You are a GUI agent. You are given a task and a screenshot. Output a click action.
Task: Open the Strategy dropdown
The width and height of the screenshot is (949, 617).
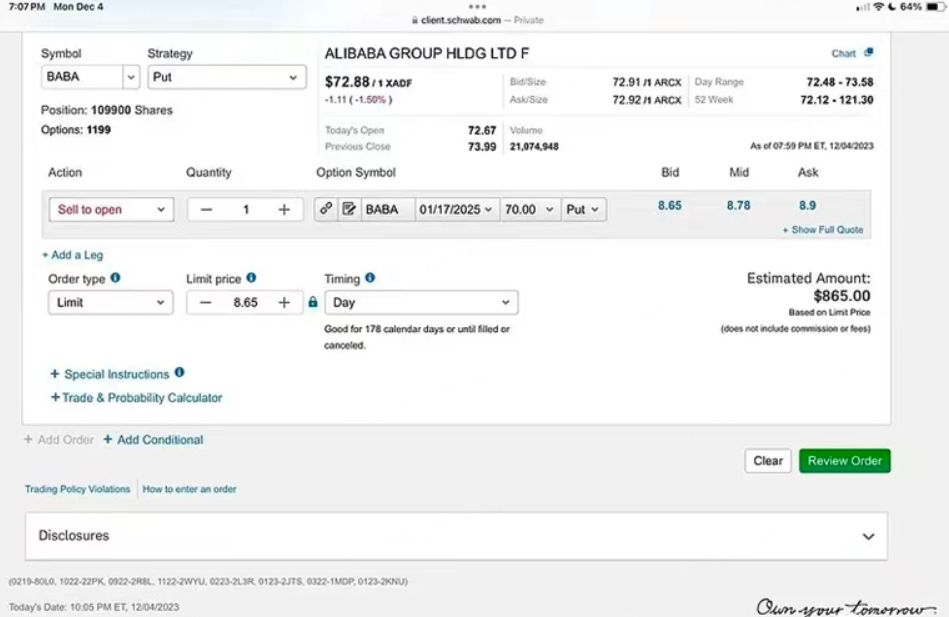(226, 78)
